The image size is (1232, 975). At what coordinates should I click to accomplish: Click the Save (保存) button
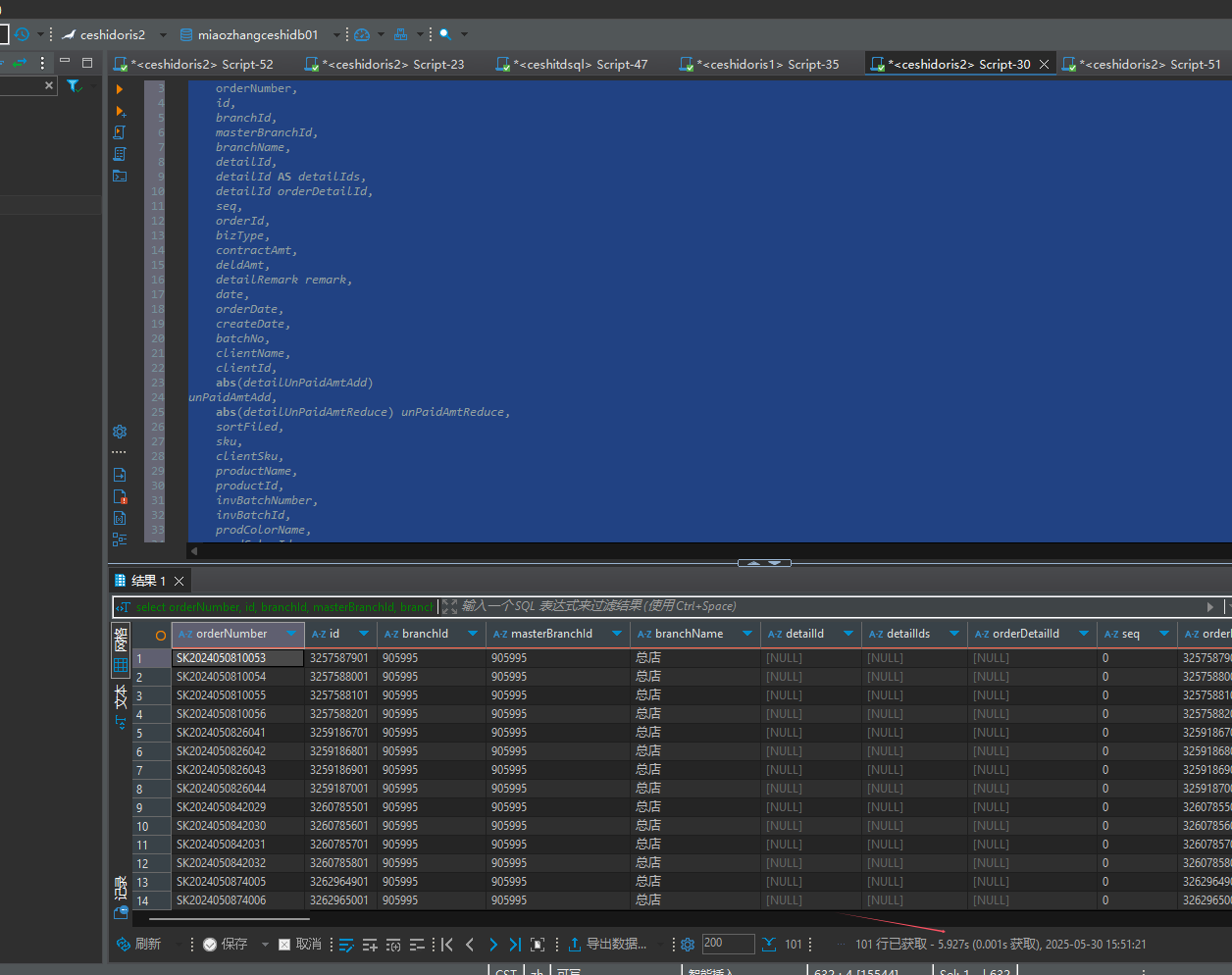pyautogui.click(x=226, y=945)
